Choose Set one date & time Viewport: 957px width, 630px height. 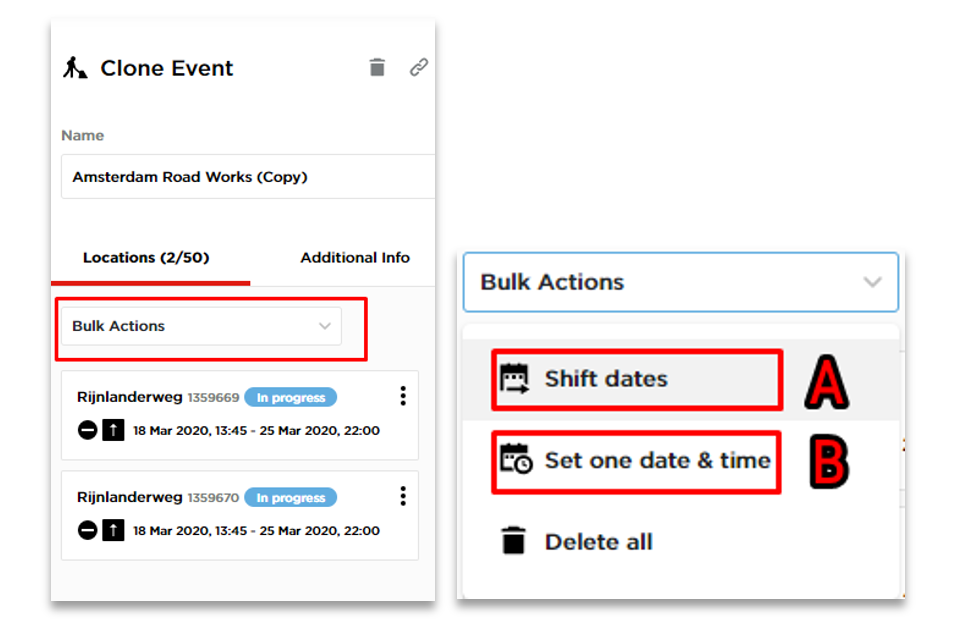637,461
